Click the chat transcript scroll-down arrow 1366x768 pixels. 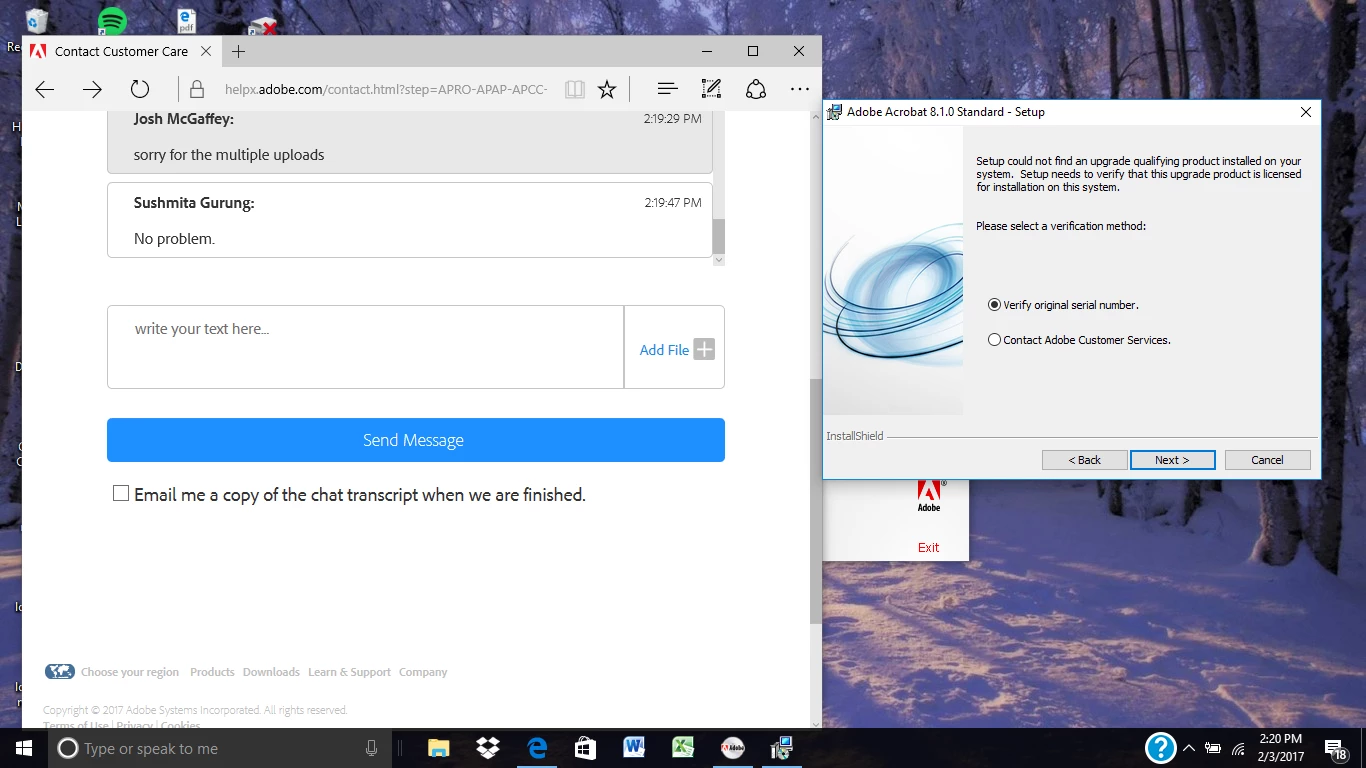(718, 260)
